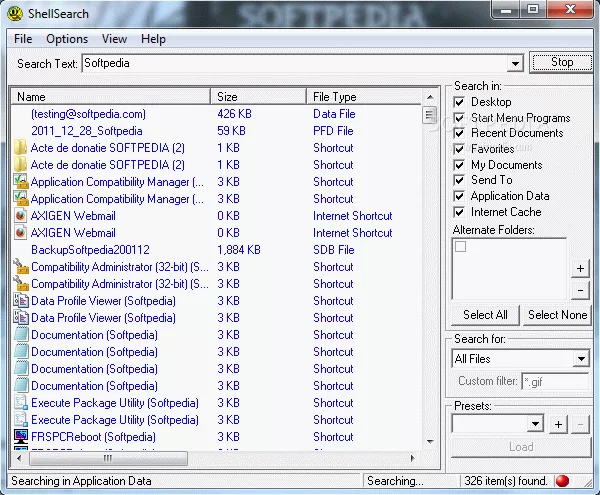Click monitor icon of FRSPCReboot row

[21, 436]
